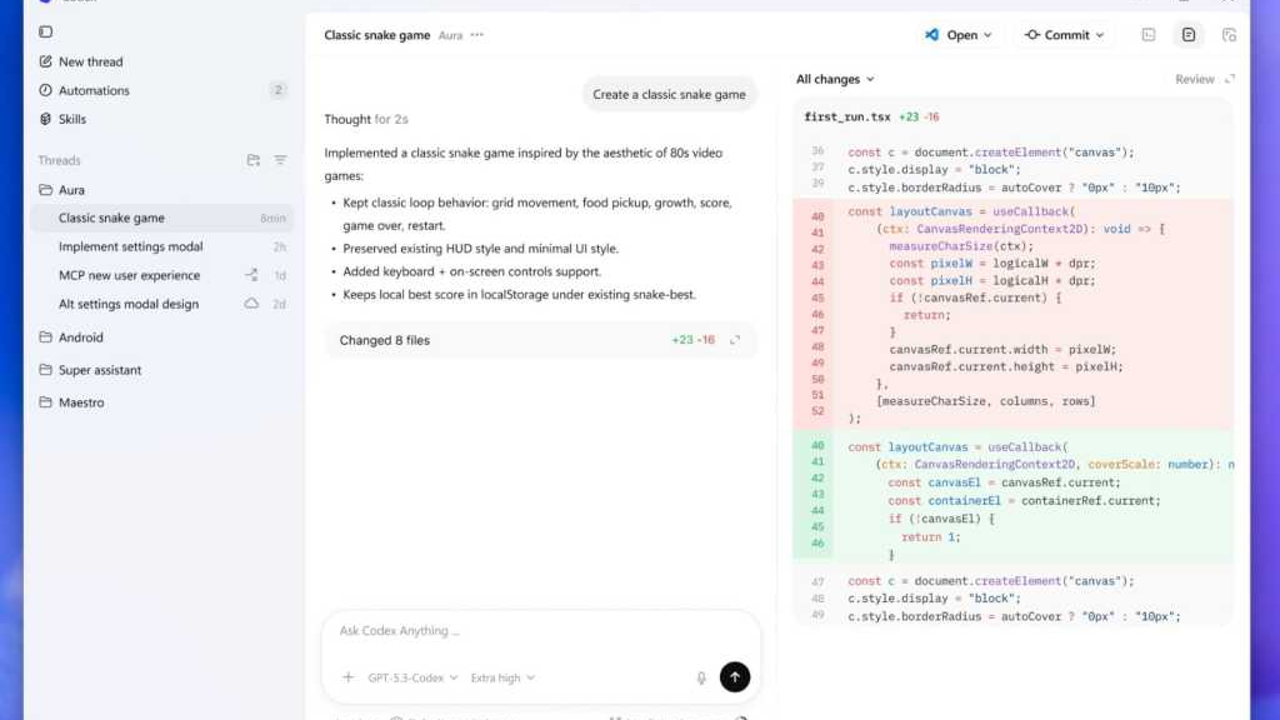This screenshot has width=1280, height=720.
Task: Toggle the terminal panel icon
Action: (1149, 35)
